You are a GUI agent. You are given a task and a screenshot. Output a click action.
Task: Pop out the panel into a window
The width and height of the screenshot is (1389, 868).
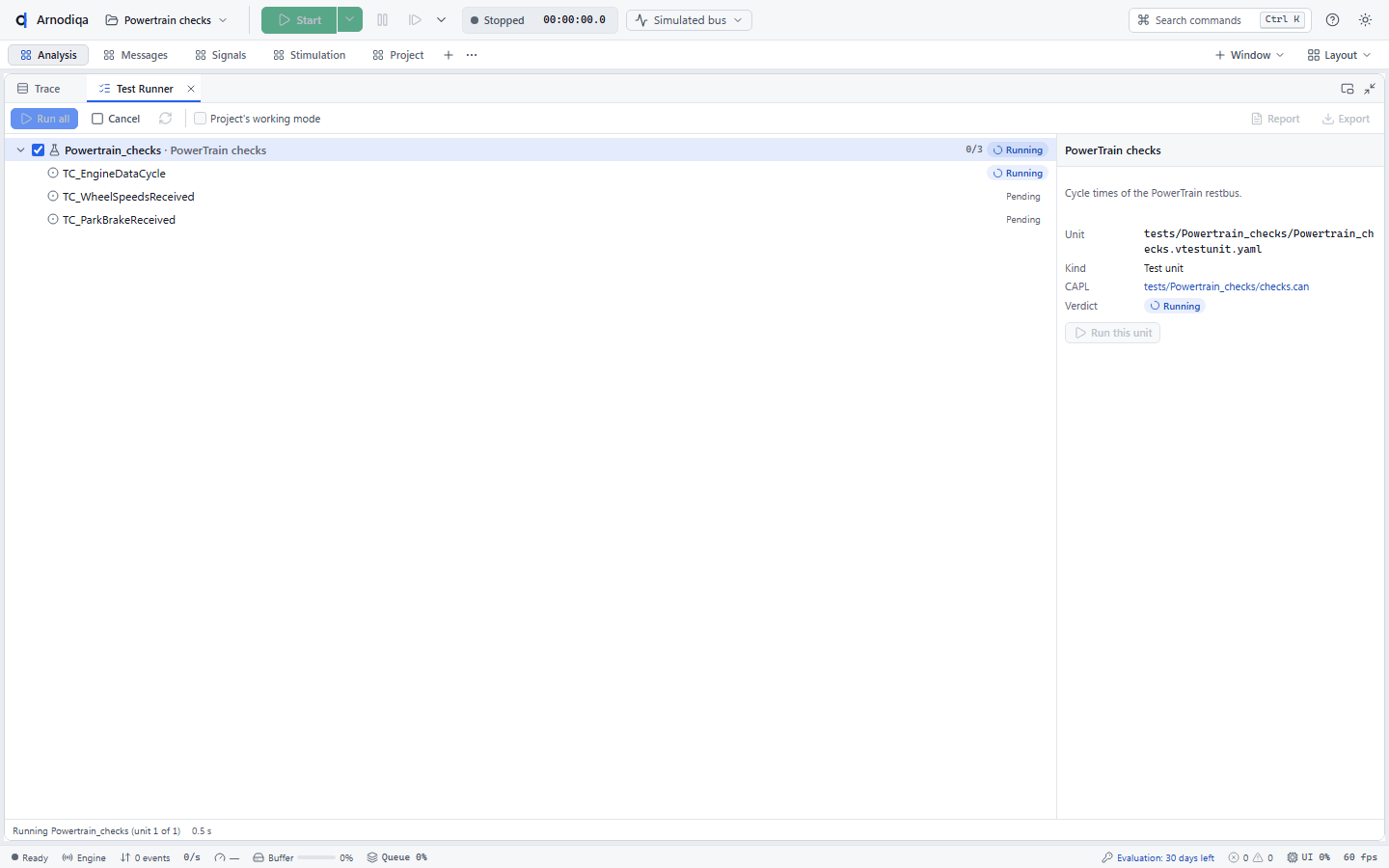point(1348,89)
